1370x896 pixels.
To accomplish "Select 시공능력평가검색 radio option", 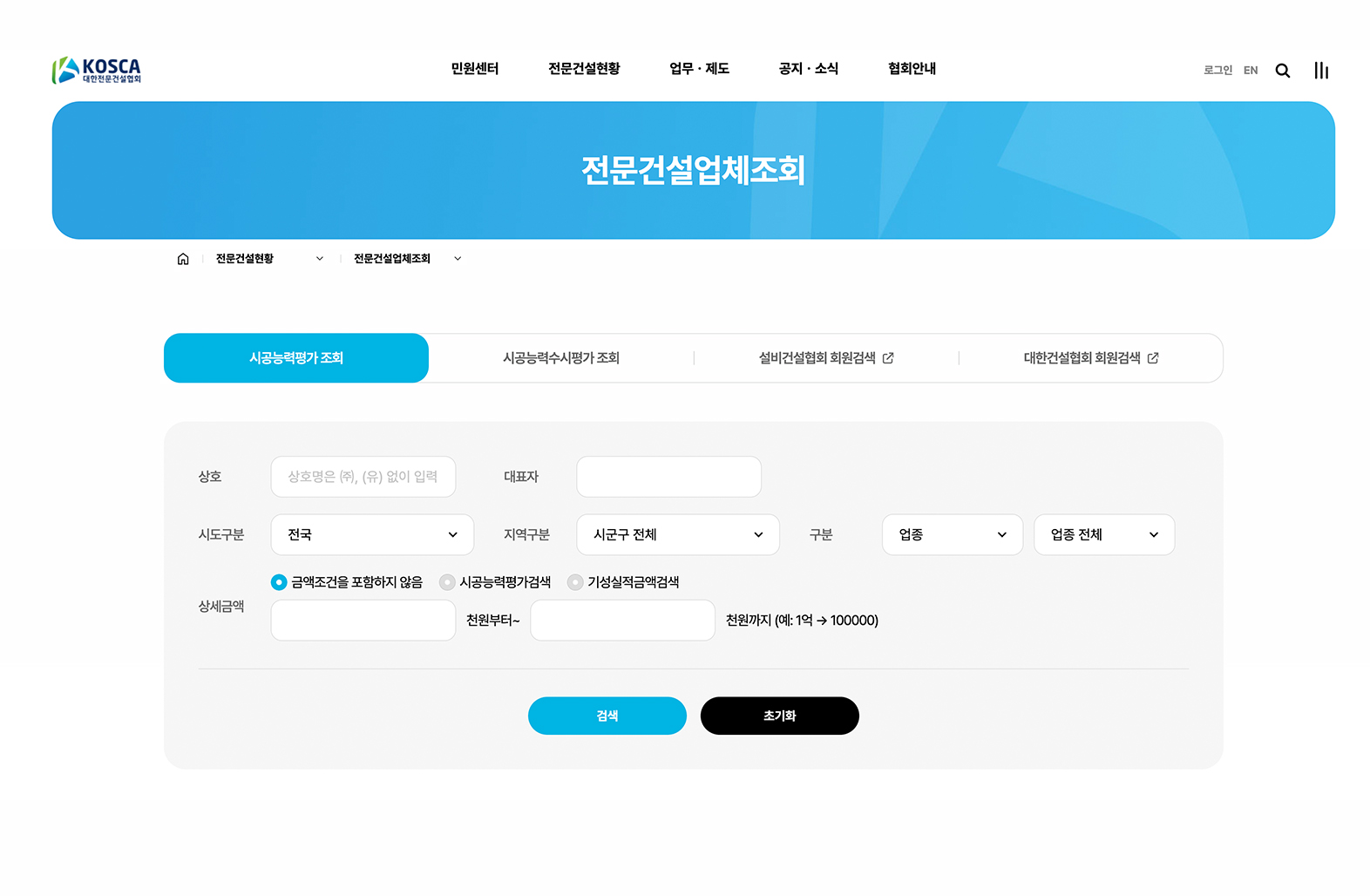I will point(447,582).
